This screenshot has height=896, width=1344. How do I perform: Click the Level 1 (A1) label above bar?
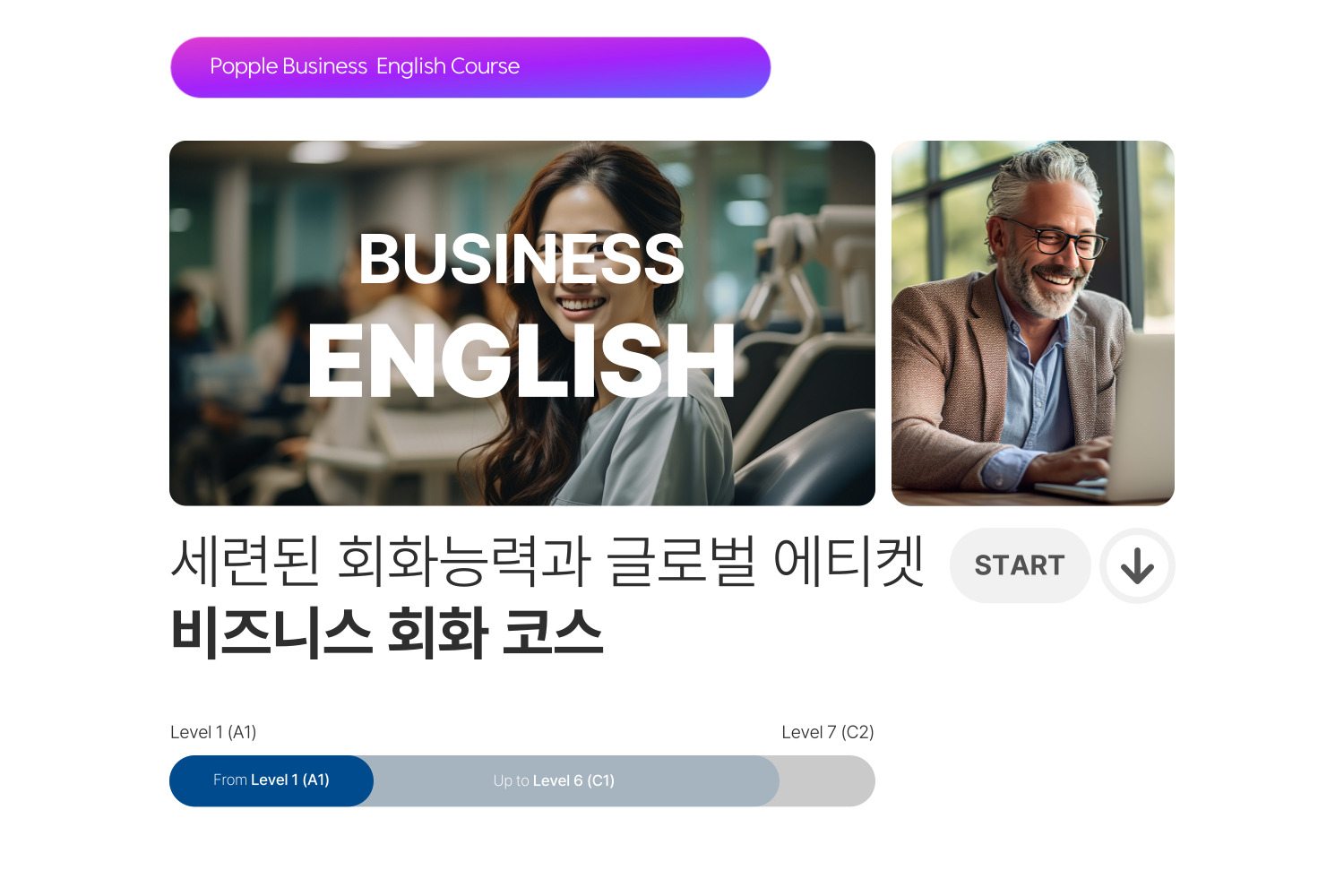213,732
